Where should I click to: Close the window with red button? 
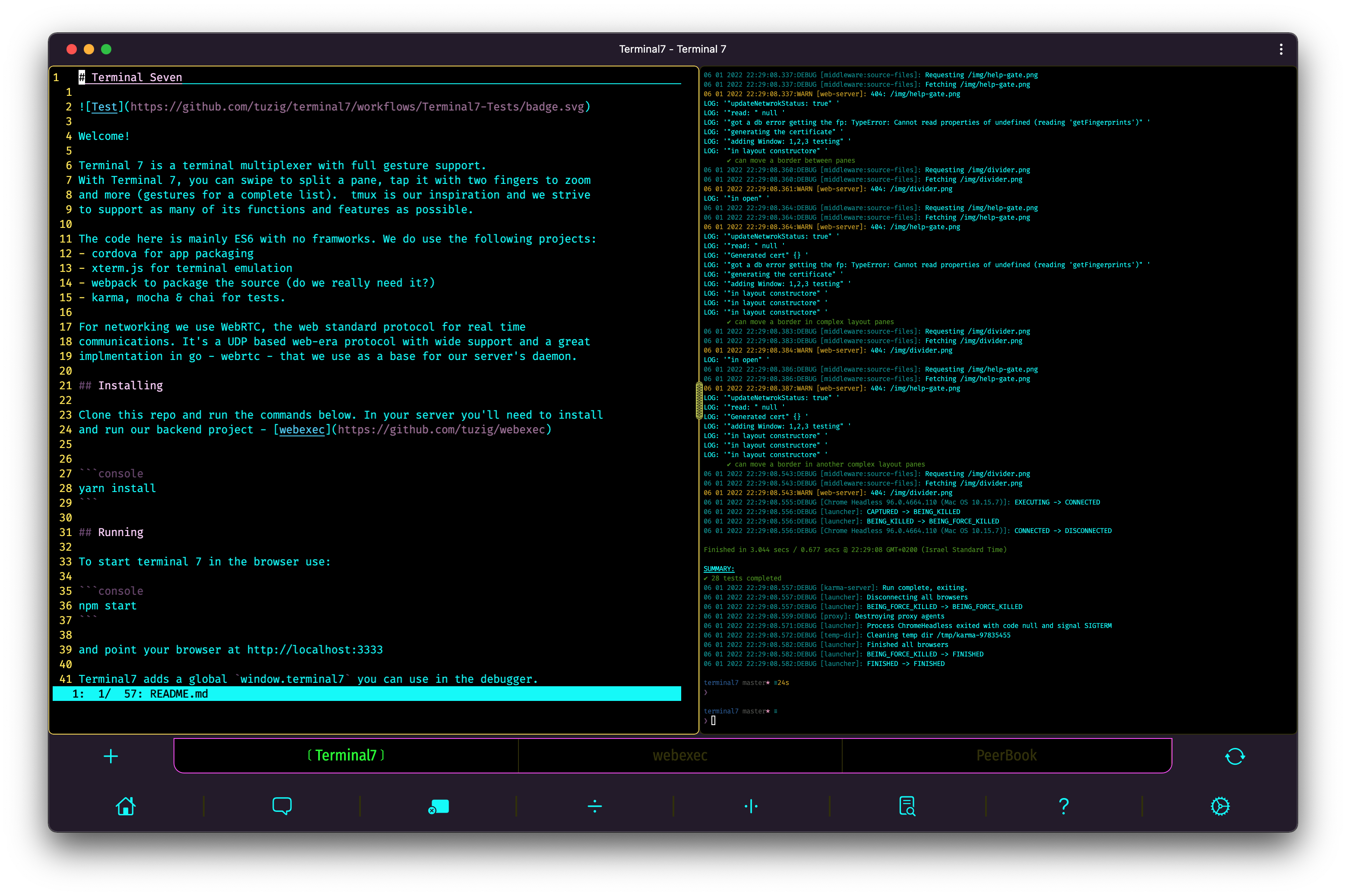point(71,49)
